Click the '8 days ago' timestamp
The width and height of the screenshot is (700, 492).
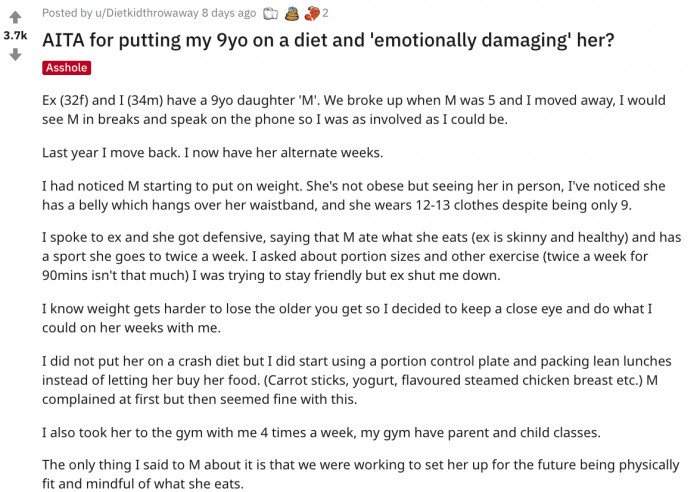229,13
